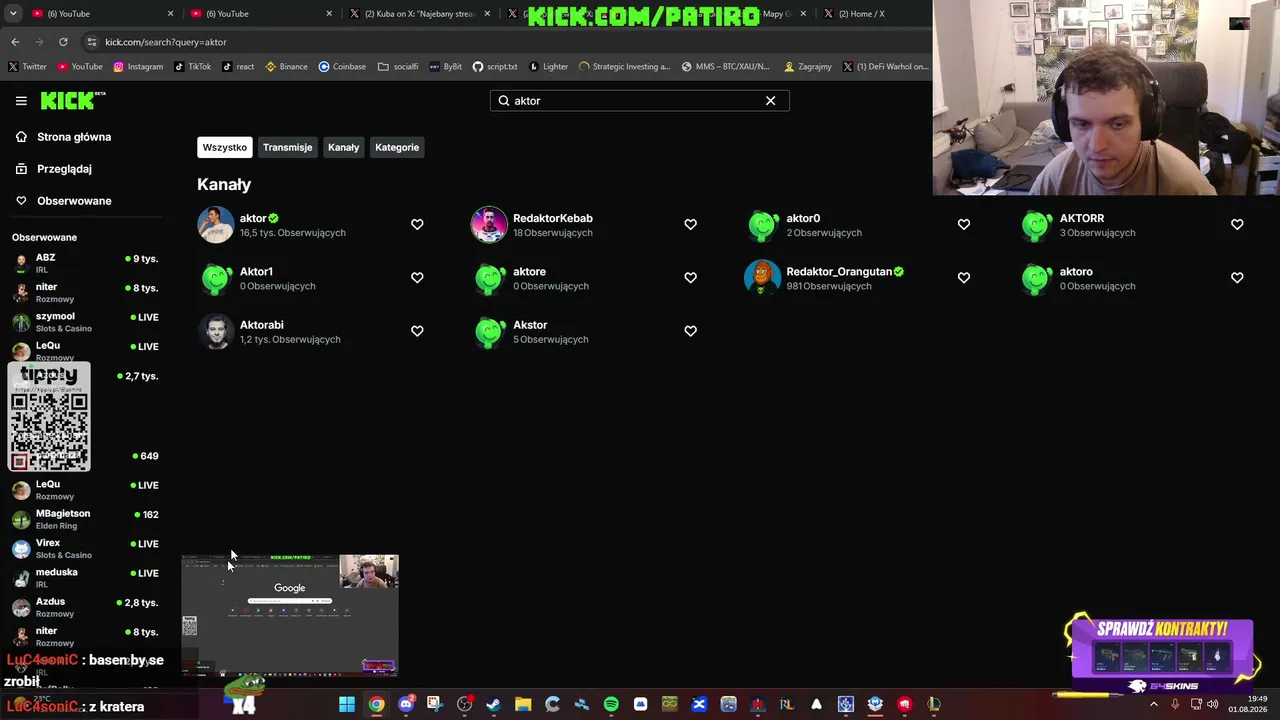Open the aktoro channel name link
Screen dimensions: 1280x720
1076,272
